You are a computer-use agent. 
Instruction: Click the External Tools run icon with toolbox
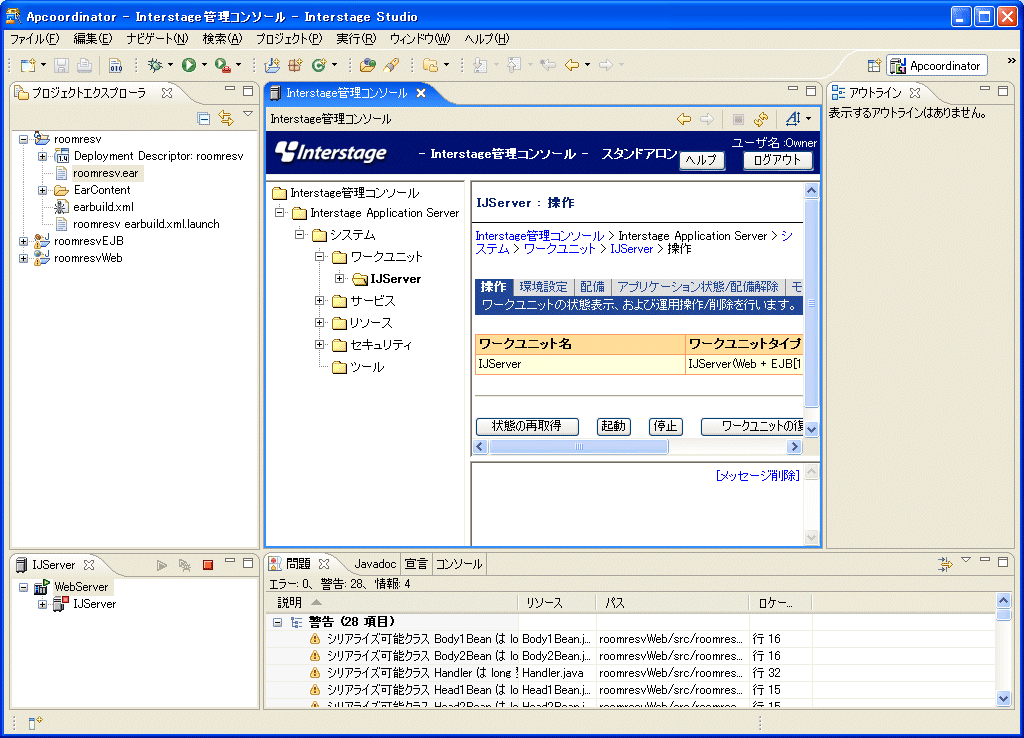pyautogui.click(x=223, y=65)
